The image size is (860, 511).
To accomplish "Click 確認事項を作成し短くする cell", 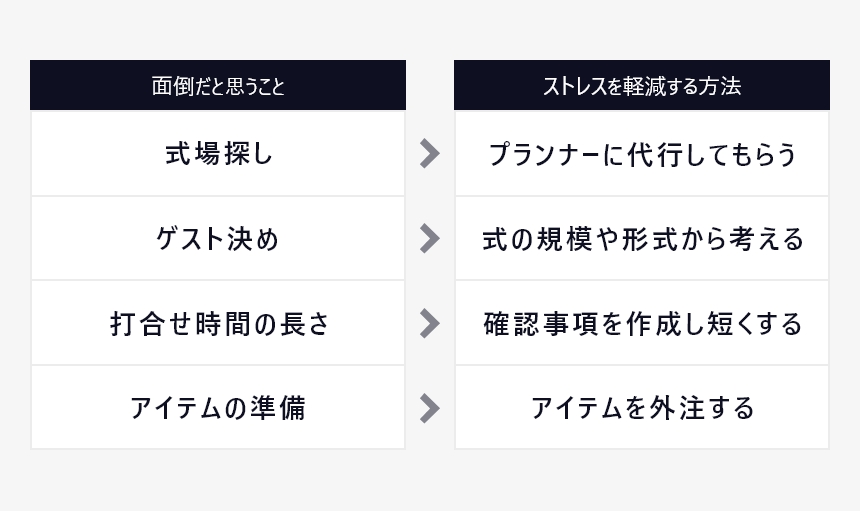I will (642, 323).
